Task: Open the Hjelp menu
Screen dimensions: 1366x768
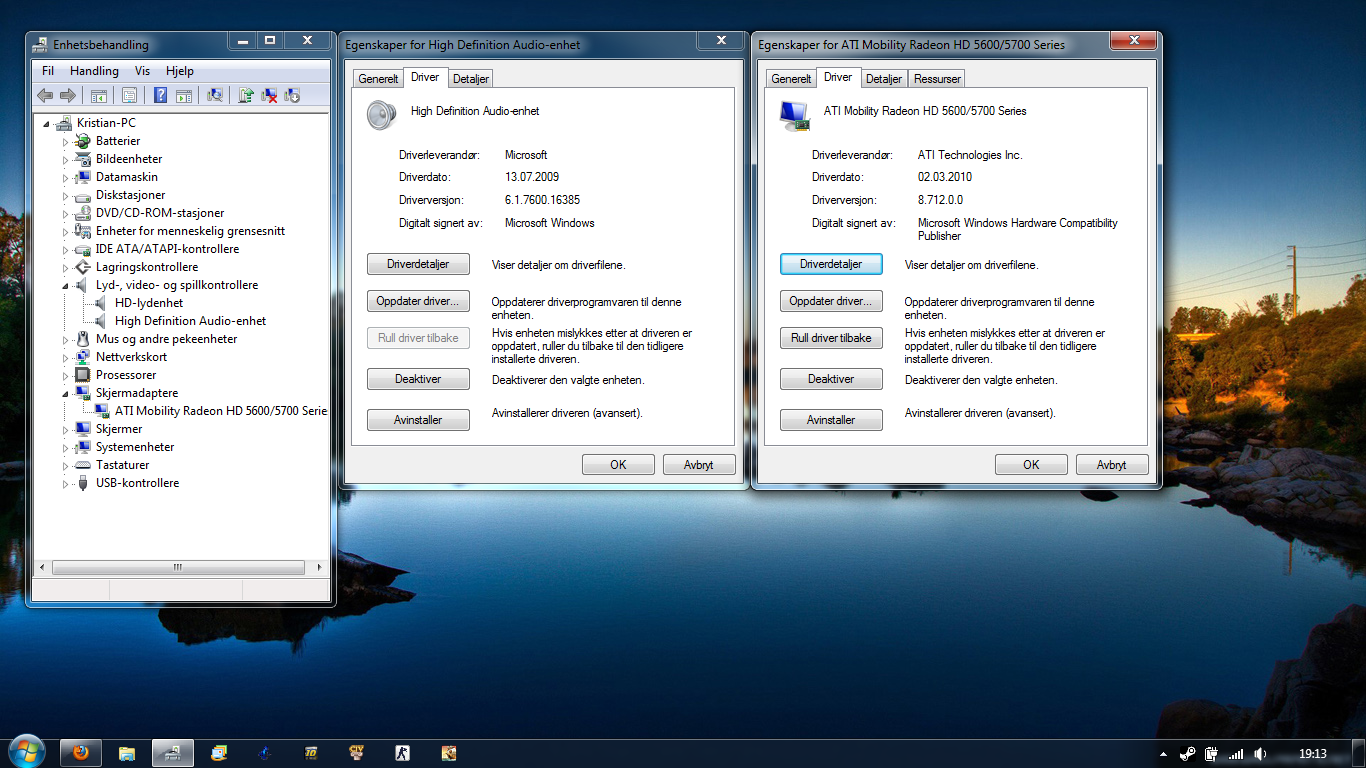Action: tap(180, 71)
